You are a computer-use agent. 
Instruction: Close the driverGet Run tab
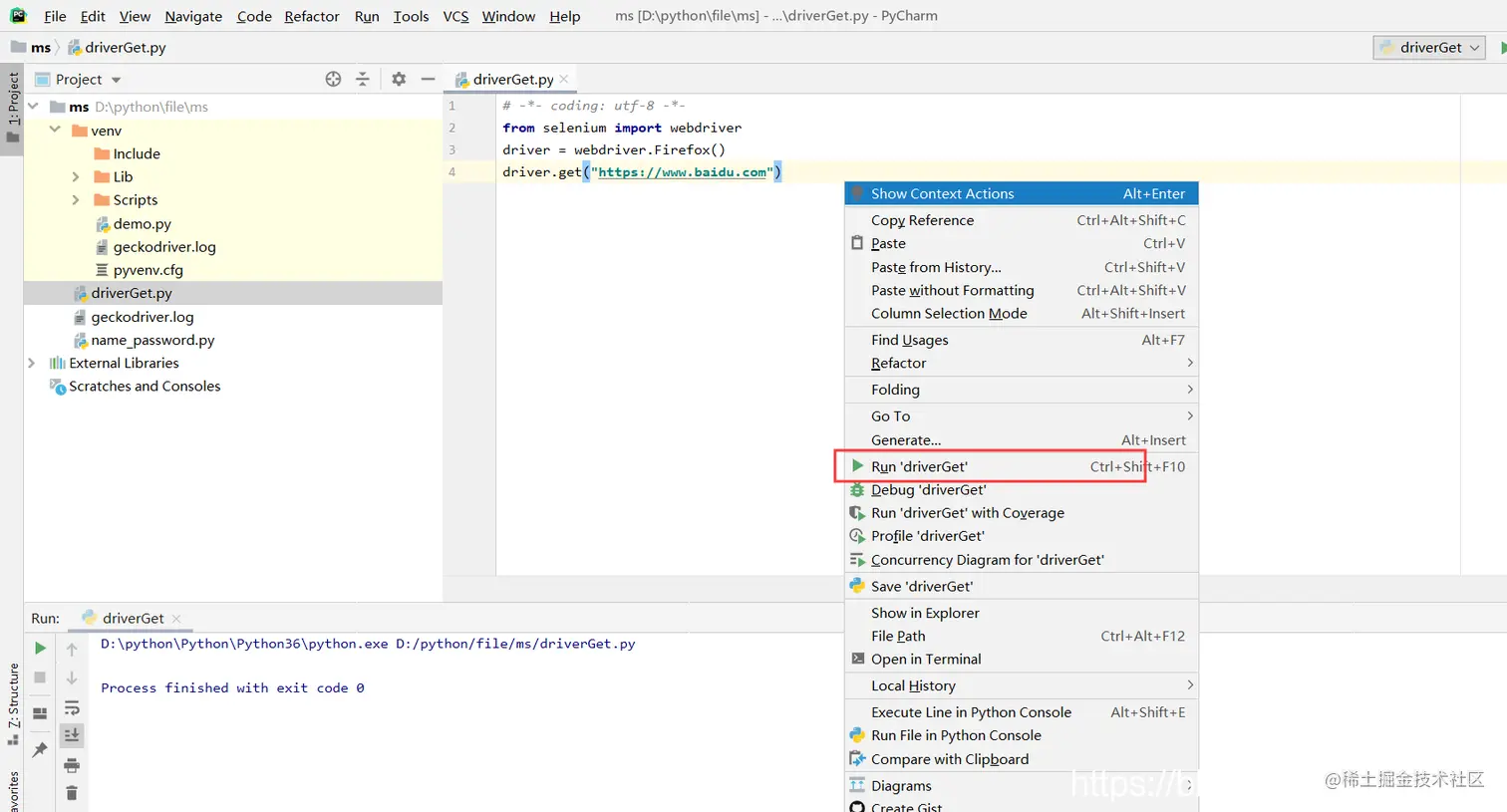(176, 618)
